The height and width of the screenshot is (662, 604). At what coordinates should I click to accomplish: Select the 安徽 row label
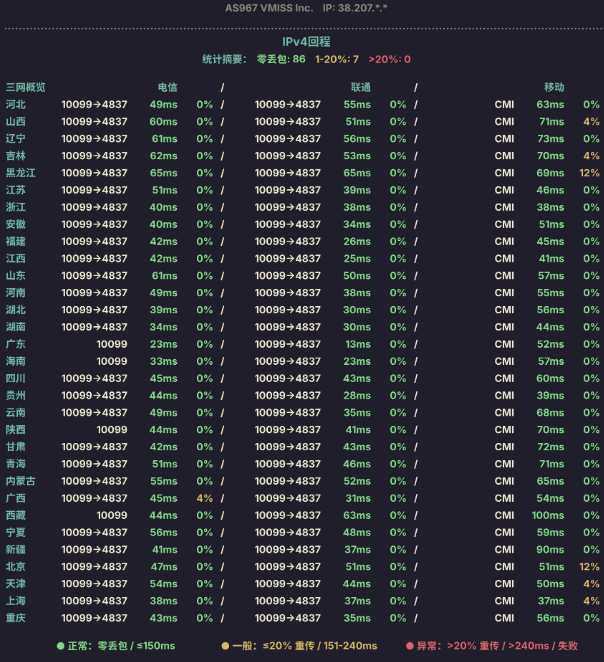pyautogui.click(x=16, y=224)
